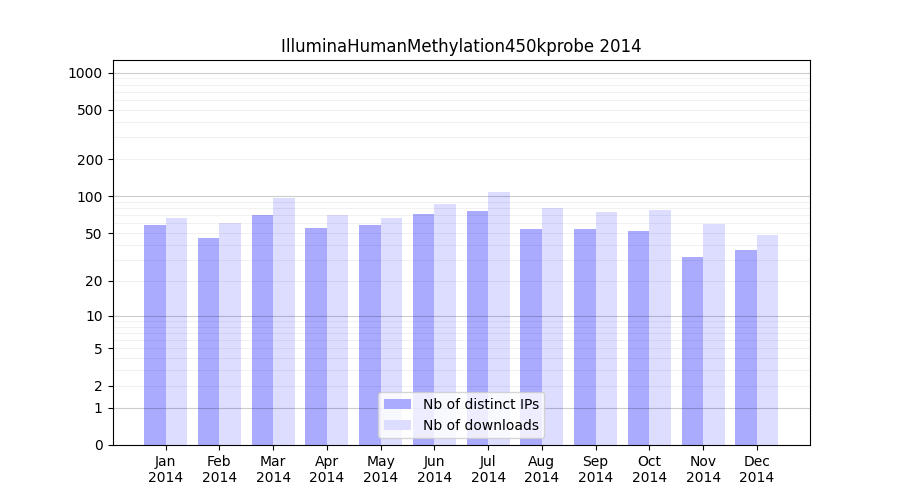Click the Feb 2014 distinct IPs bar
This screenshot has height=500, width=900.
pos(208,341)
